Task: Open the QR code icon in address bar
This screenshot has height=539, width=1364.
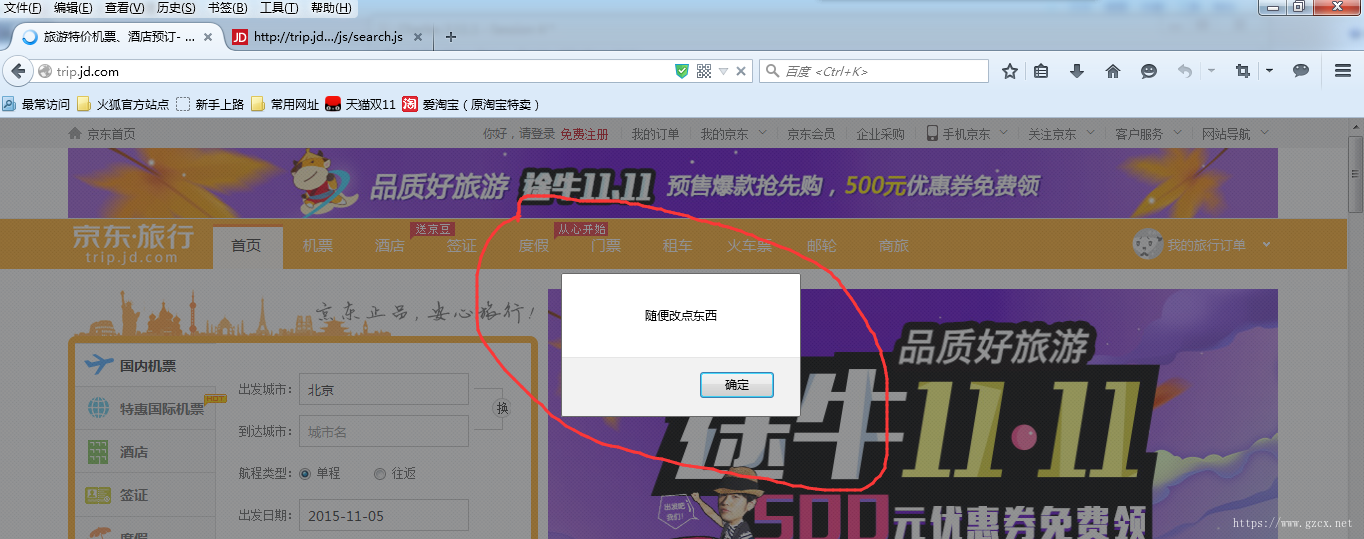Action: (x=703, y=71)
